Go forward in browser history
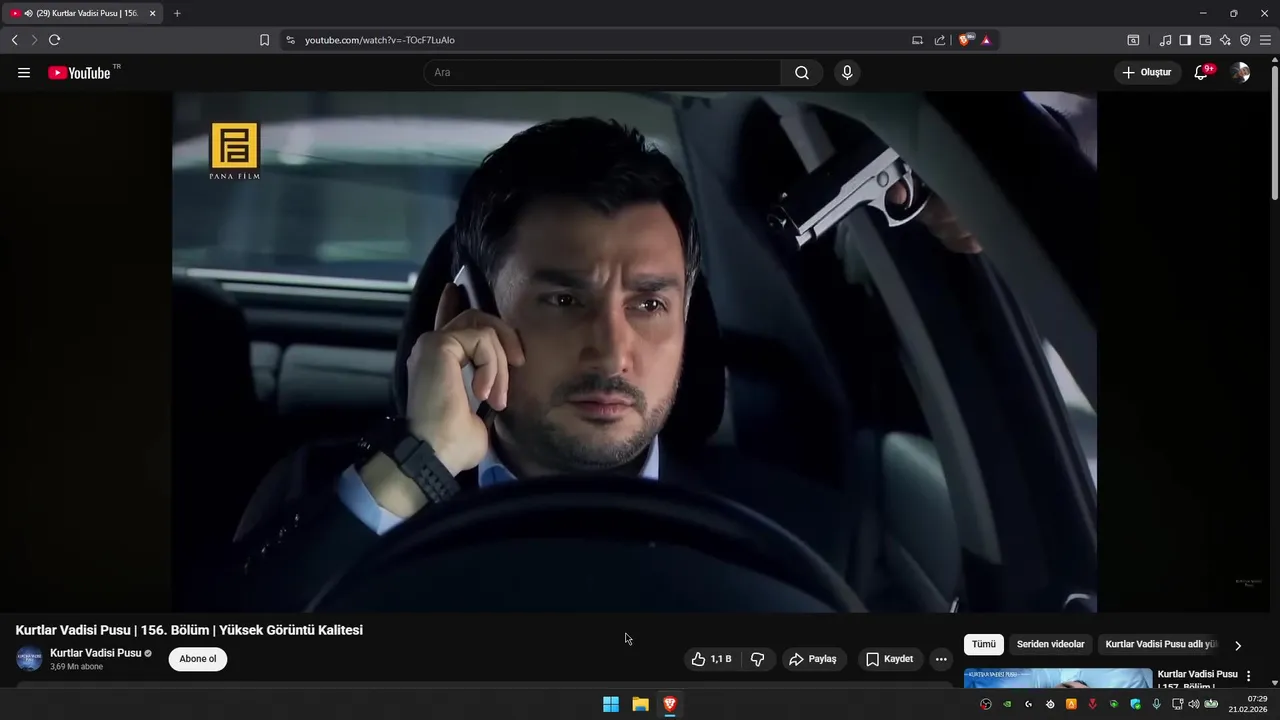This screenshot has width=1280, height=720. click(34, 40)
